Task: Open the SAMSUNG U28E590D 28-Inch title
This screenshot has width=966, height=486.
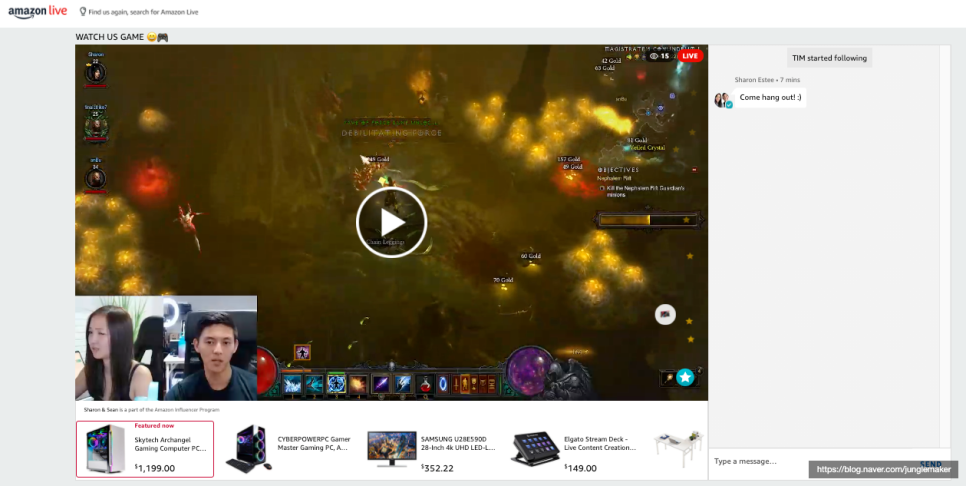Action: click(458, 443)
